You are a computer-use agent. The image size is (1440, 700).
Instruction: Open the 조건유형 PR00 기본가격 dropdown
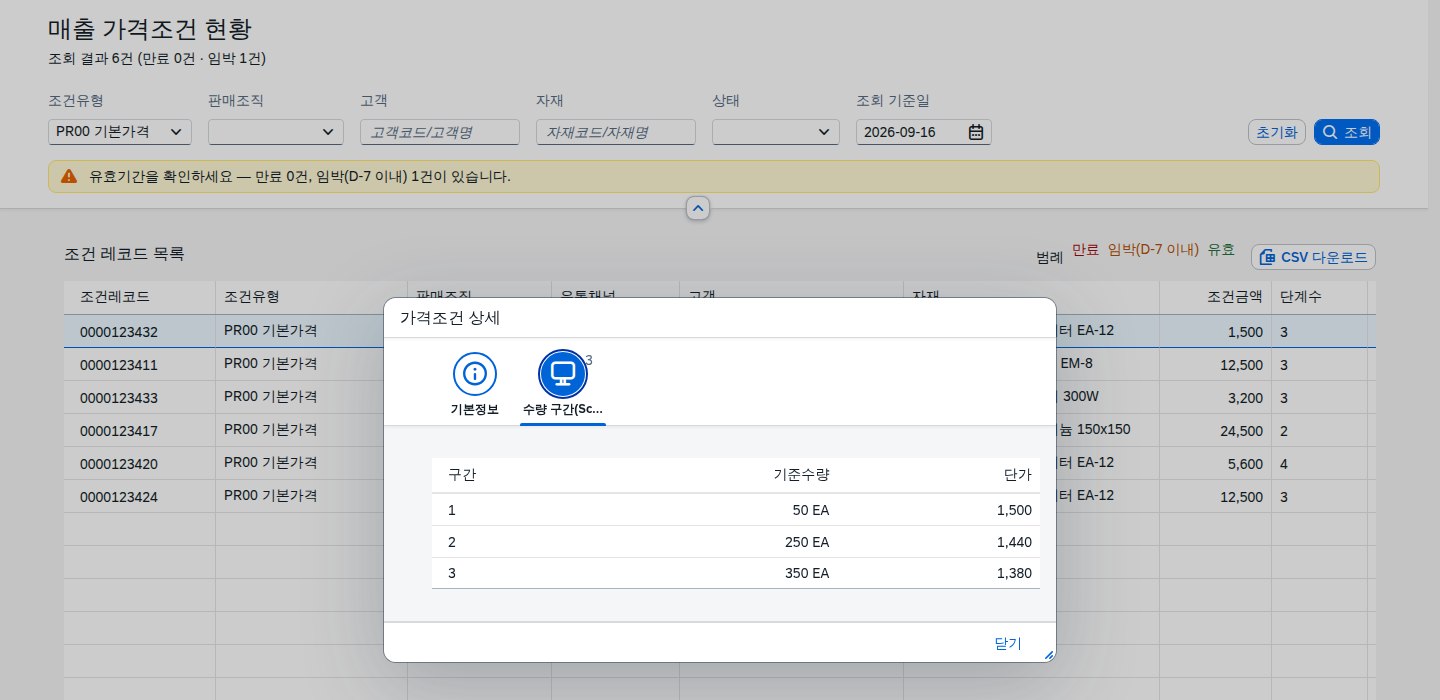pyautogui.click(x=120, y=132)
